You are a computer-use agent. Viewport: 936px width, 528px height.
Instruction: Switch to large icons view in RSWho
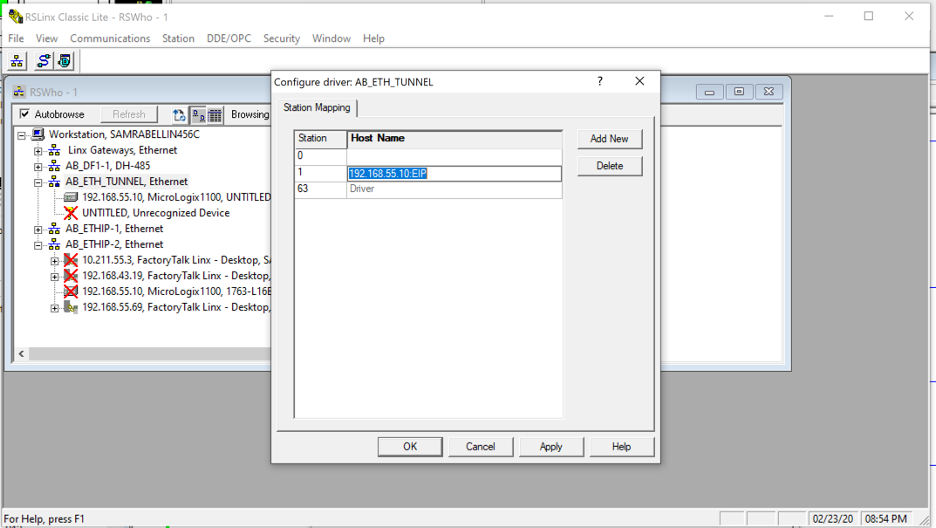coord(198,115)
